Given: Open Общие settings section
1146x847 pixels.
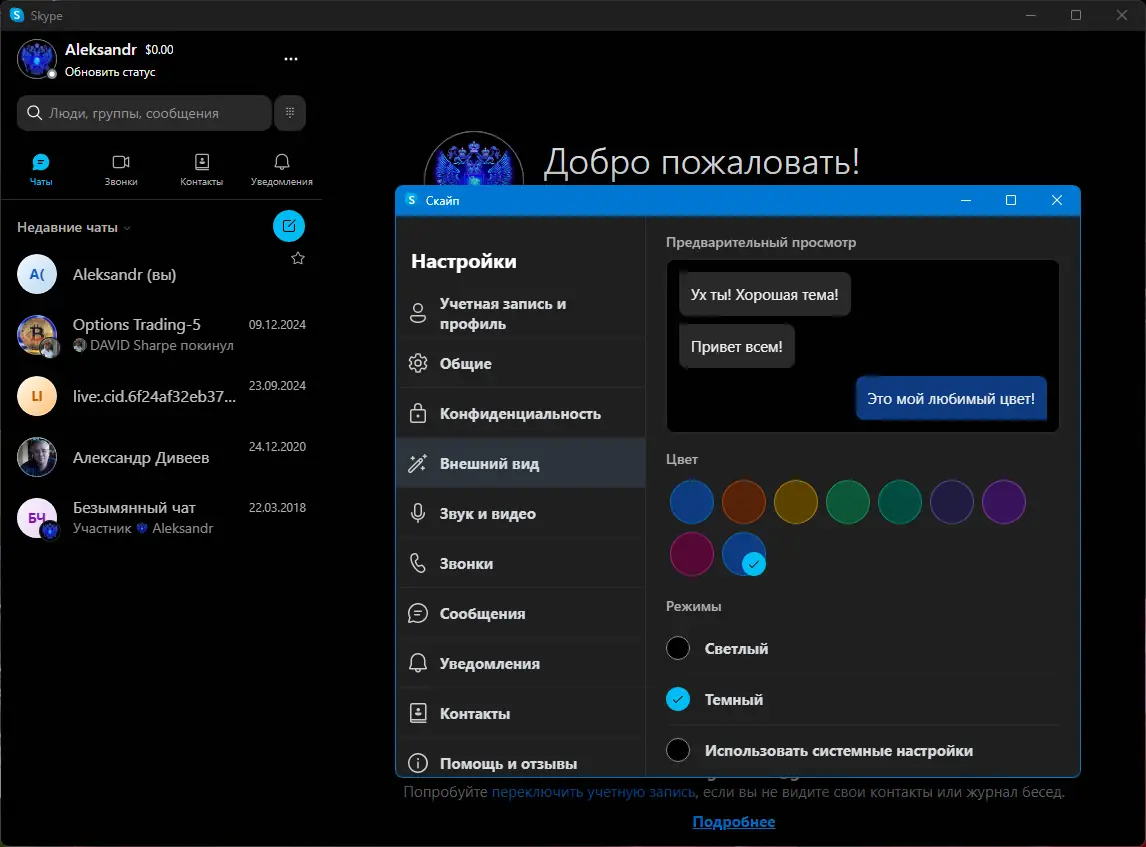Looking at the screenshot, I should 521,363.
